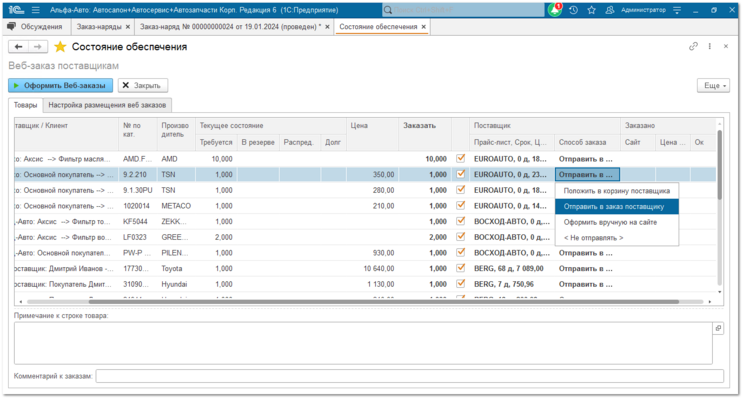The image size is (743, 399).
Task: Click the expand icon in the note text area
Action: tap(718, 328)
